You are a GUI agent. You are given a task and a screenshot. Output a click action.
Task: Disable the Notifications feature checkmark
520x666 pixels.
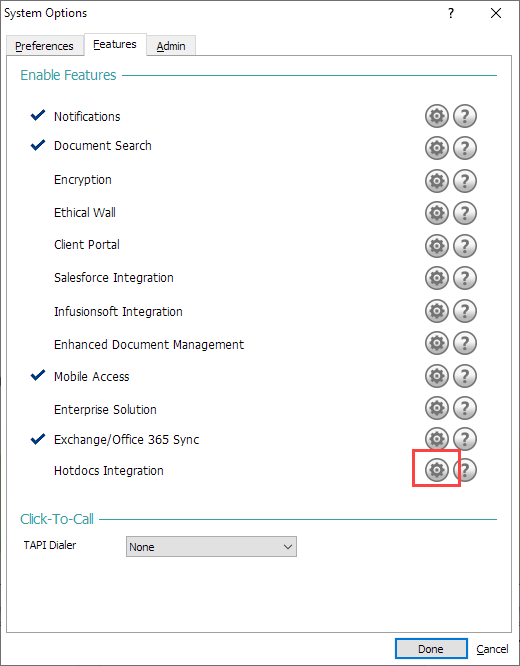click(38, 115)
